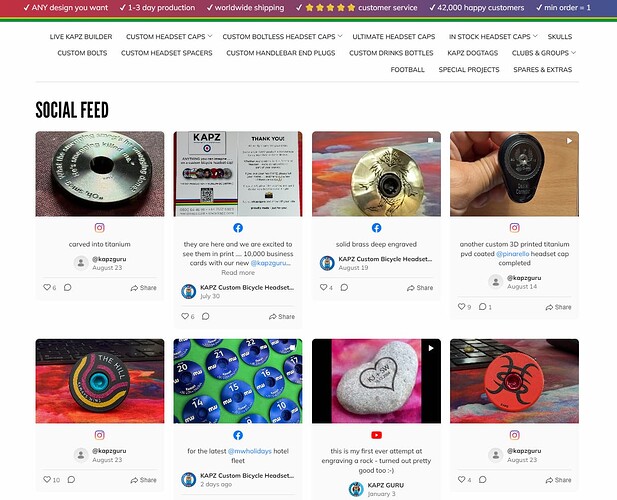This screenshot has width=617, height=500.
Task: Click Read more on business cards post
Action: click(x=238, y=273)
